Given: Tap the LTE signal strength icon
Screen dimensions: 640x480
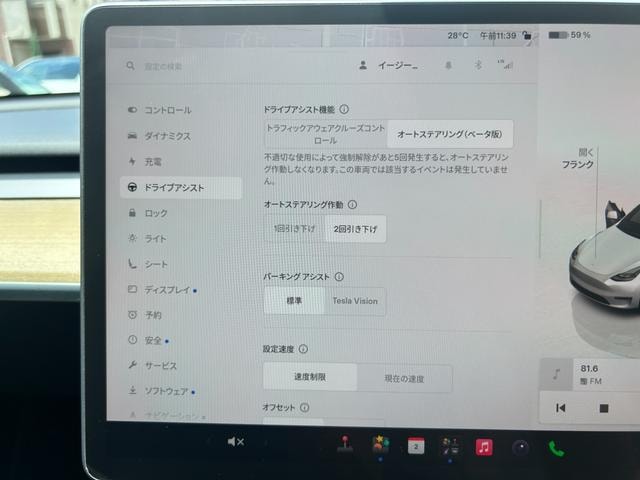Looking at the screenshot, I should pos(505,64).
